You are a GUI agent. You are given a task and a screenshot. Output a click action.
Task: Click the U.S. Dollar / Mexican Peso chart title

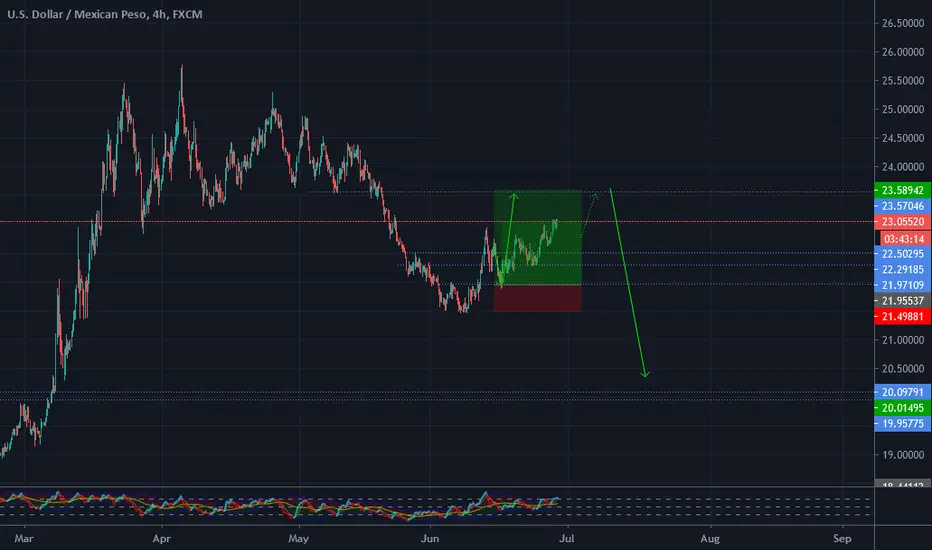coord(105,14)
